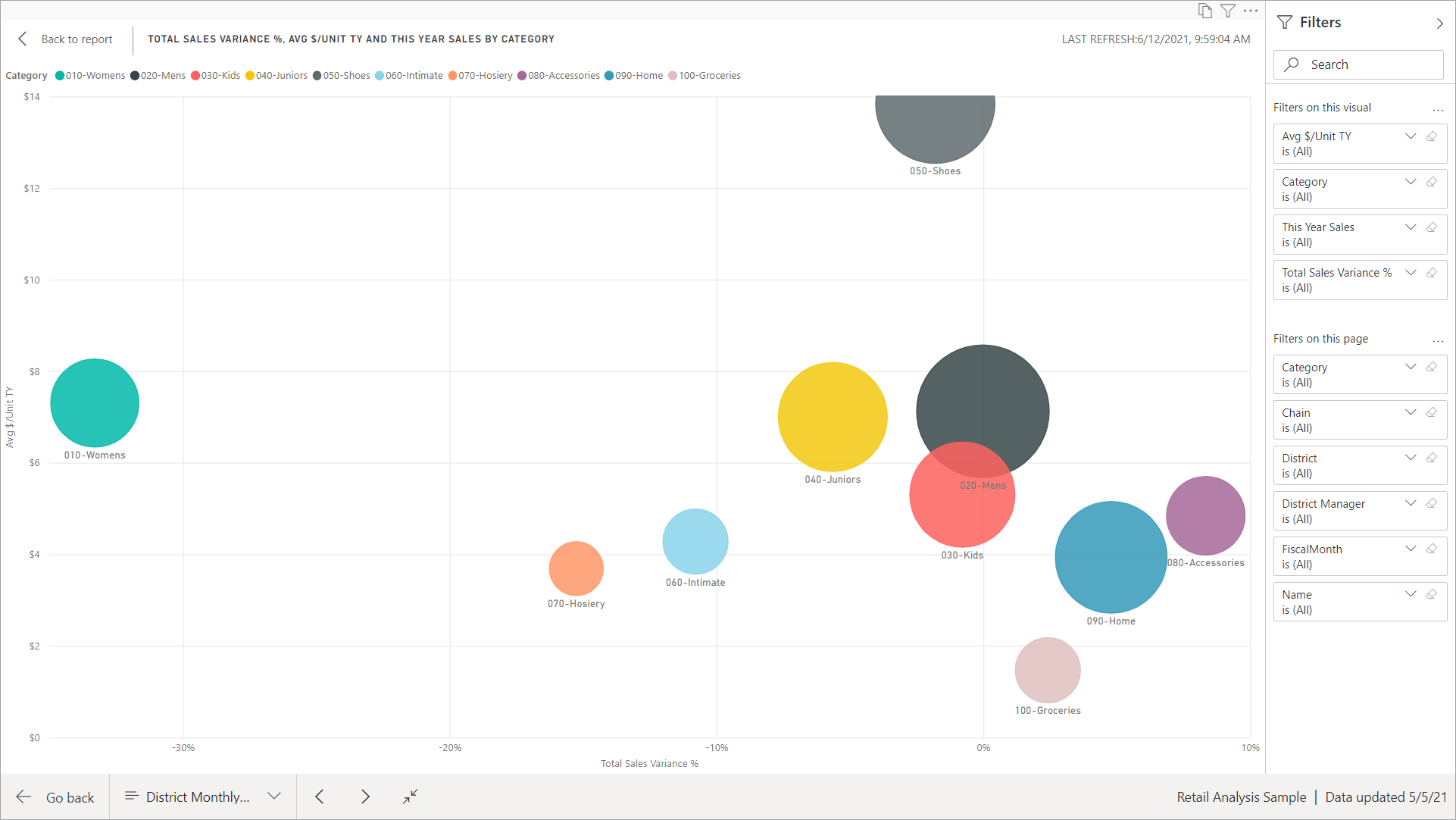Click the expand/fullscreen icon bottom right
This screenshot has width=1456, height=820.
[410, 796]
